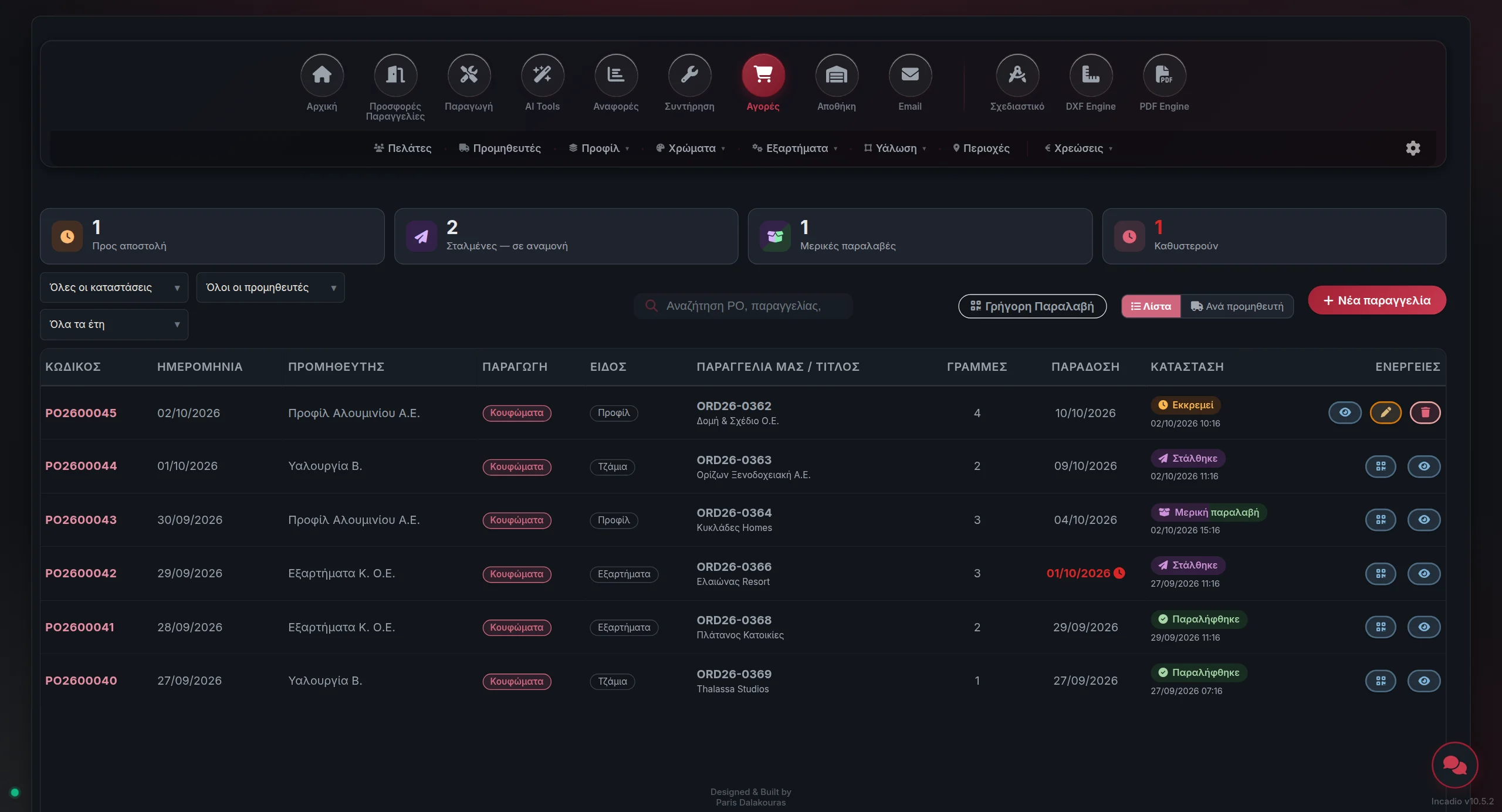This screenshot has height=812, width=1502.
Task: Open the Συντήρηση wrench icon
Action: coord(689,75)
